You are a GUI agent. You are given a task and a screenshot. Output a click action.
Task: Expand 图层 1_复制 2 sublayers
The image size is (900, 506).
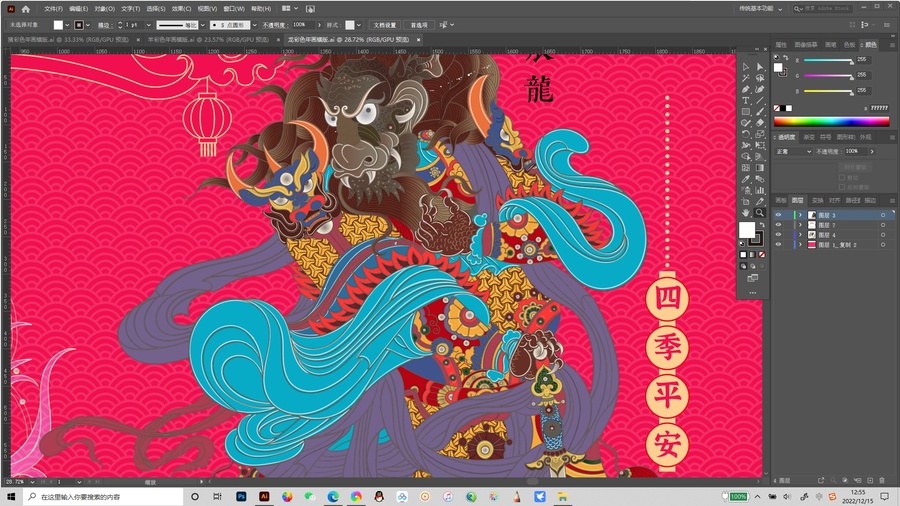[x=800, y=244]
